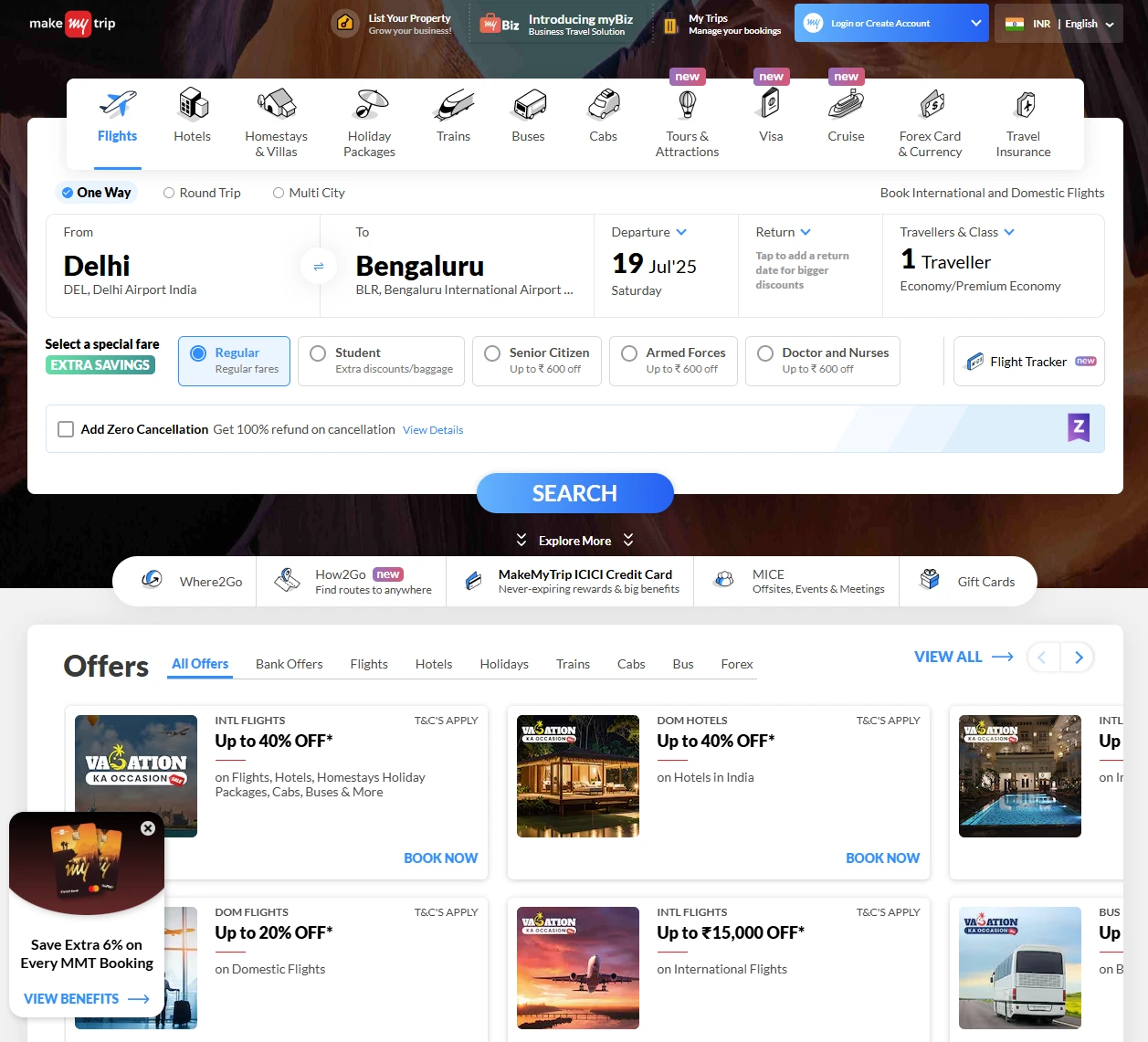This screenshot has width=1148, height=1042.
Task: Click the next arrow in Offers carousel
Action: tap(1078, 657)
